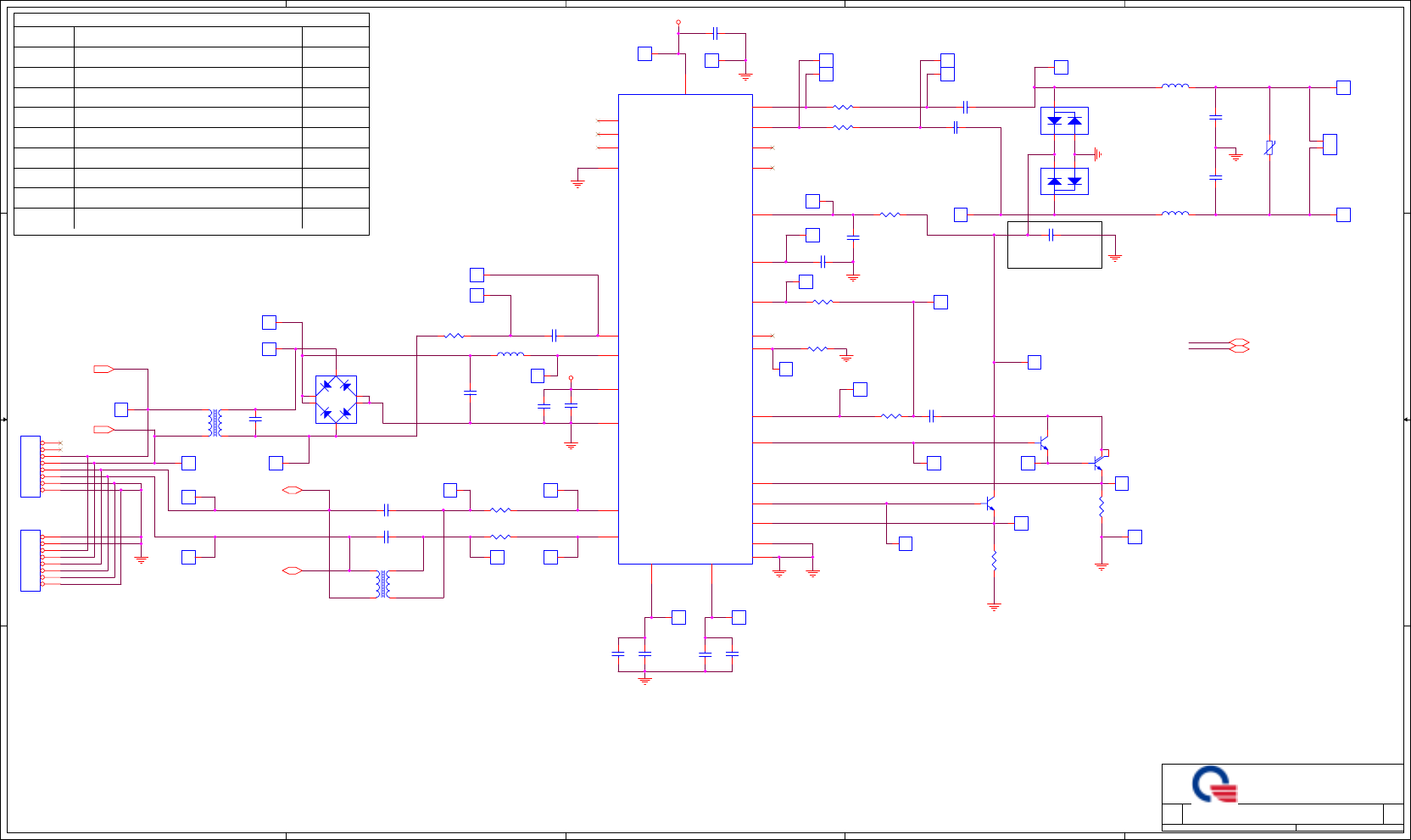Select the small power symbol near the bridge capacitors
The image size is (1411, 840).
[x=571, y=378]
